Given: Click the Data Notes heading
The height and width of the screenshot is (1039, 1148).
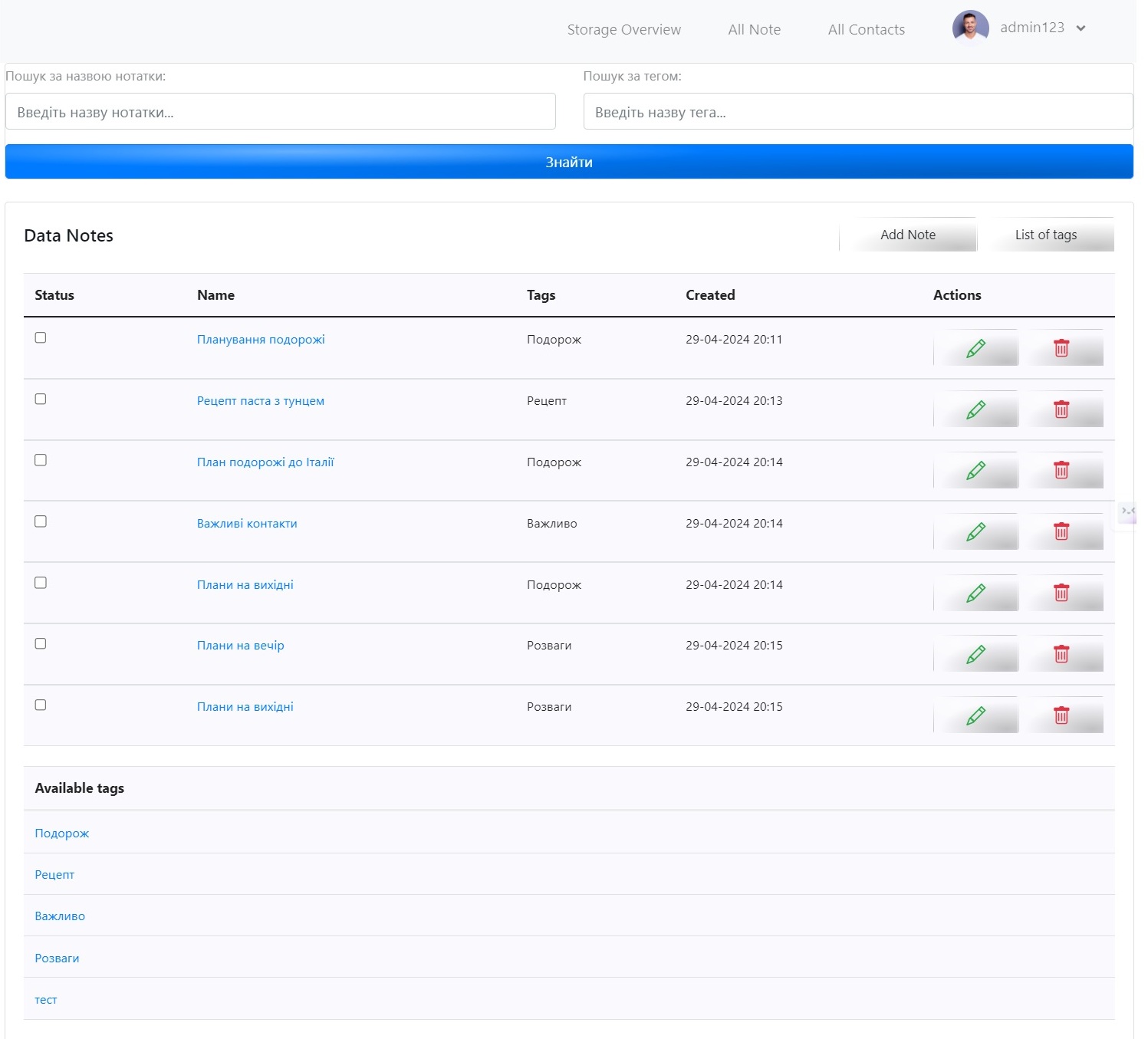Looking at the screenshot, I should (x=68, y=235).
